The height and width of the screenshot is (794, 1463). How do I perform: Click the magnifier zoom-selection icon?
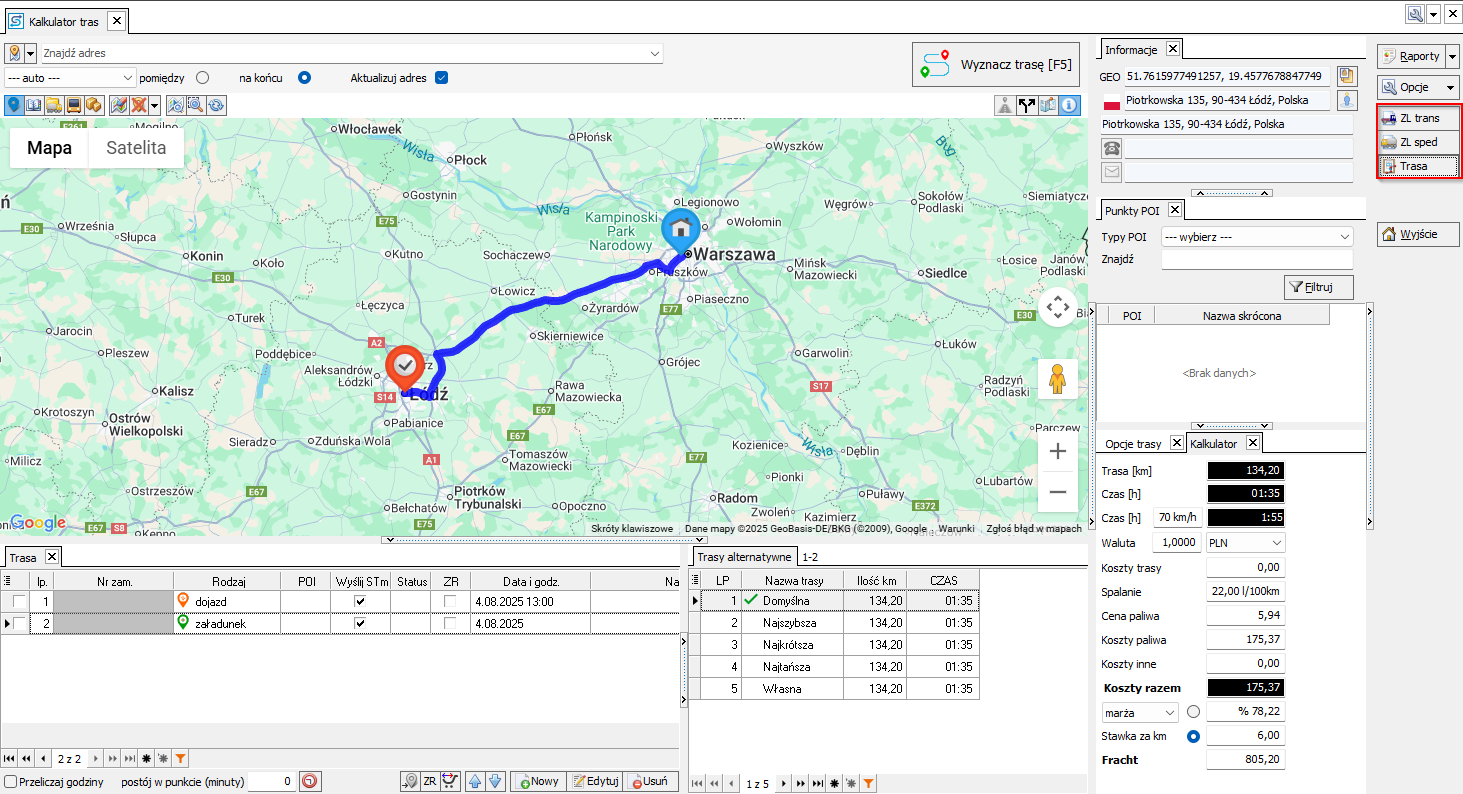pyautogui.click(x=196, y=104)
